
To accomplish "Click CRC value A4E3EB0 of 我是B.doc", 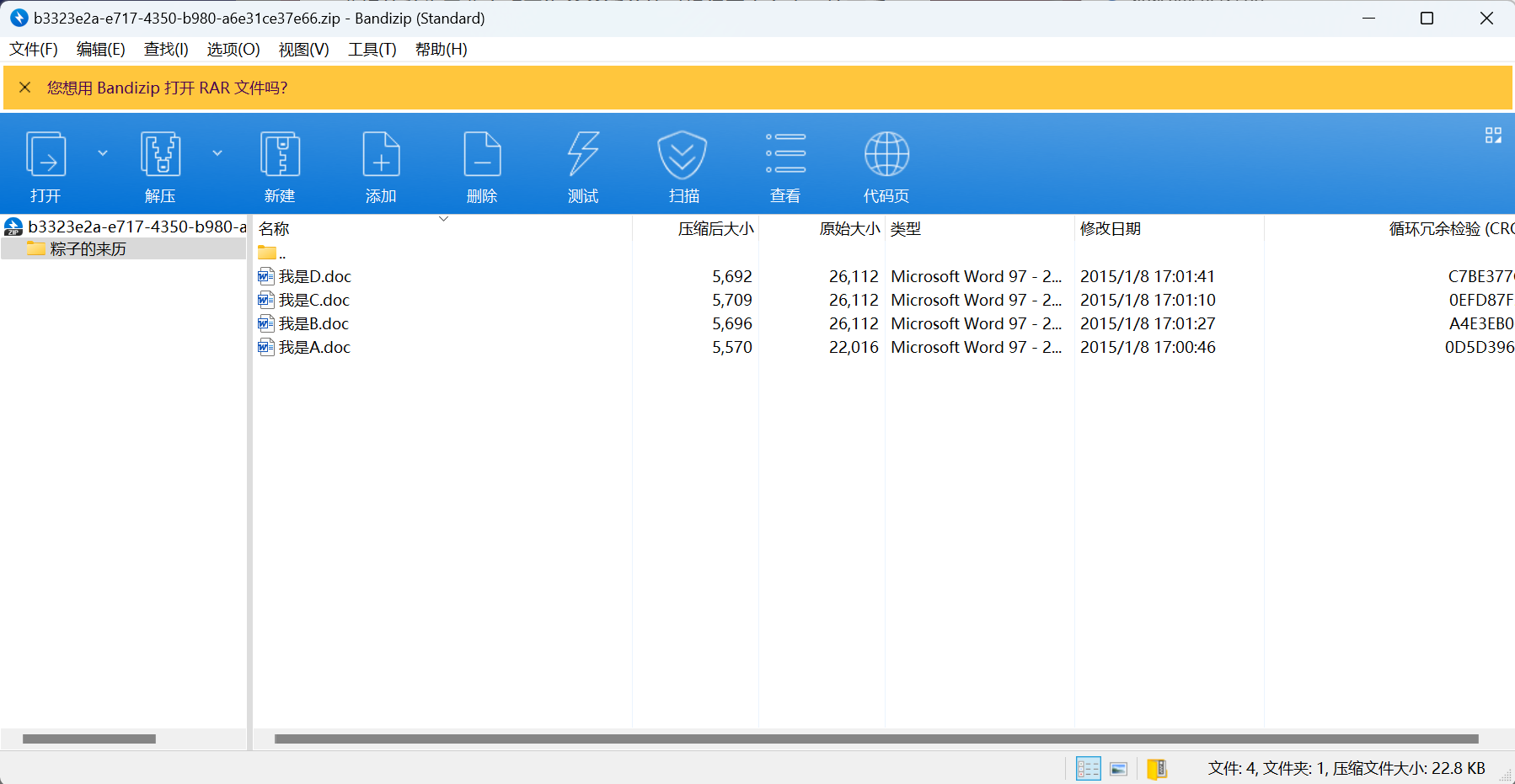I will (x=1481, y=323).
